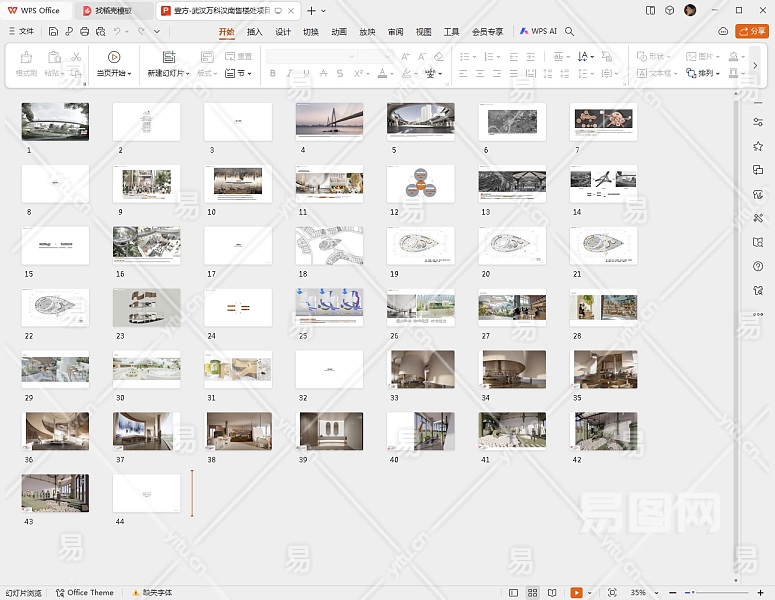Click the WPS AI button

538,32
